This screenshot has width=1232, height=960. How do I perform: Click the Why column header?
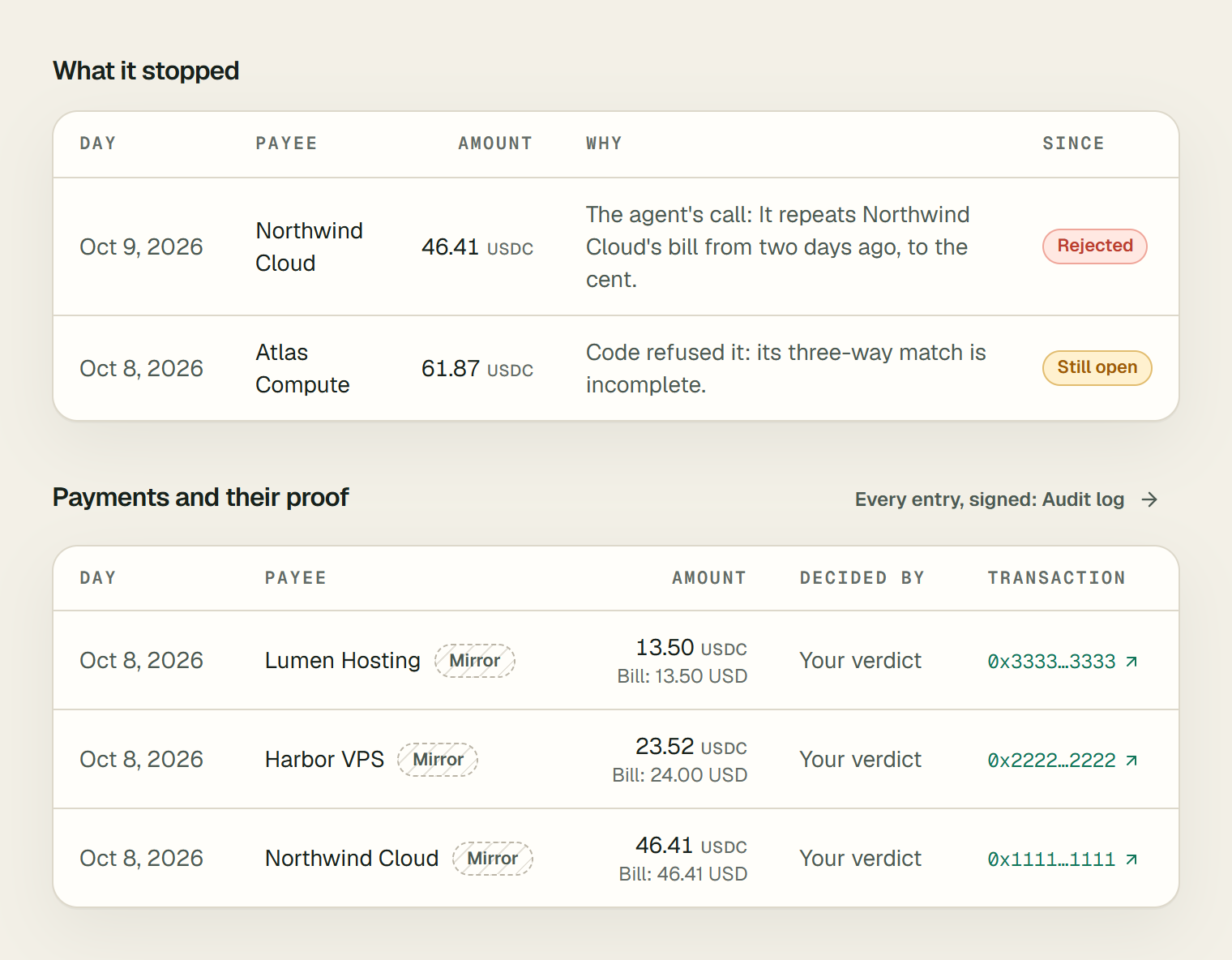[604, 144]
